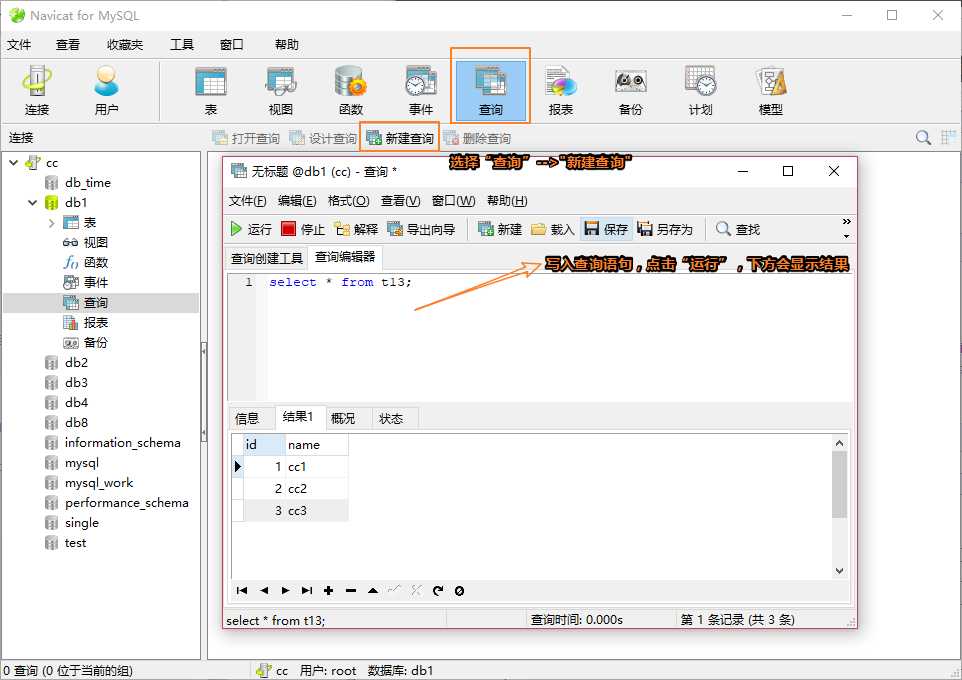Click the cc2 cell in results
The image size is (962, 680).
pos(317,489)
